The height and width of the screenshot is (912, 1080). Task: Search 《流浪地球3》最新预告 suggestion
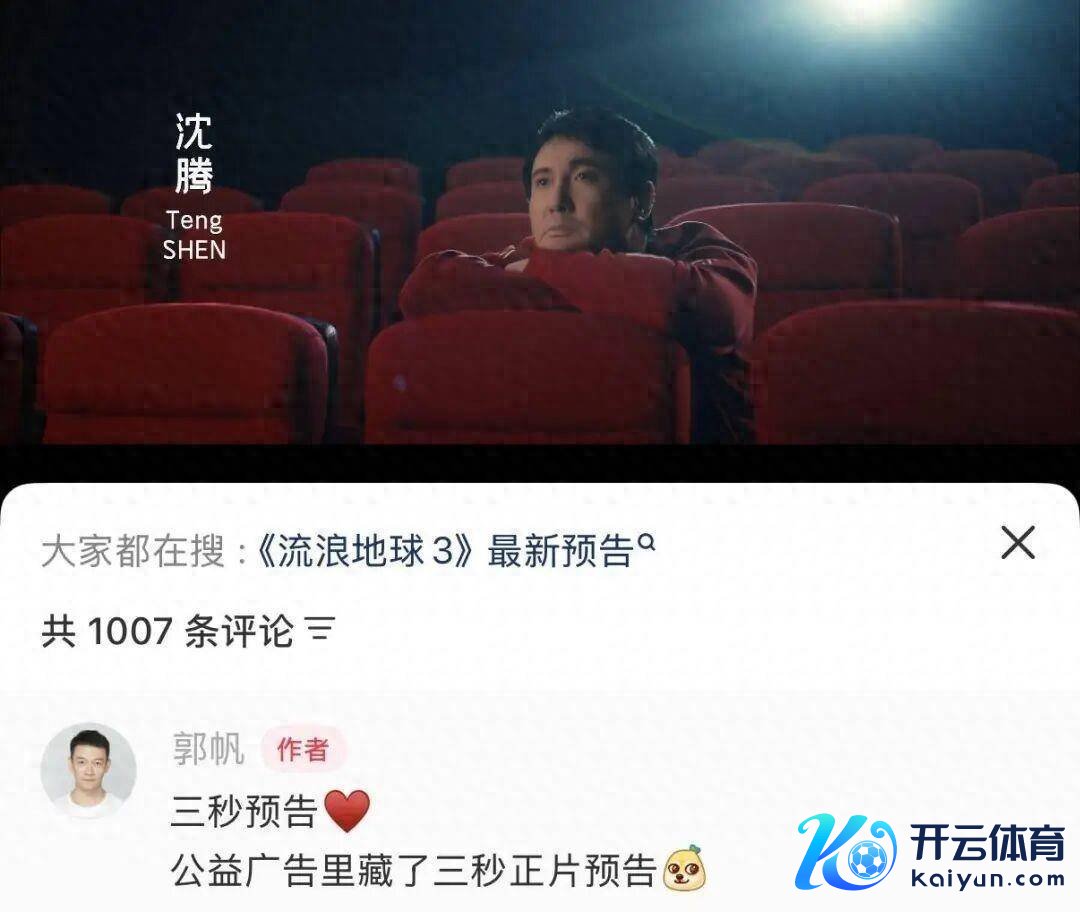click(445, 551)
